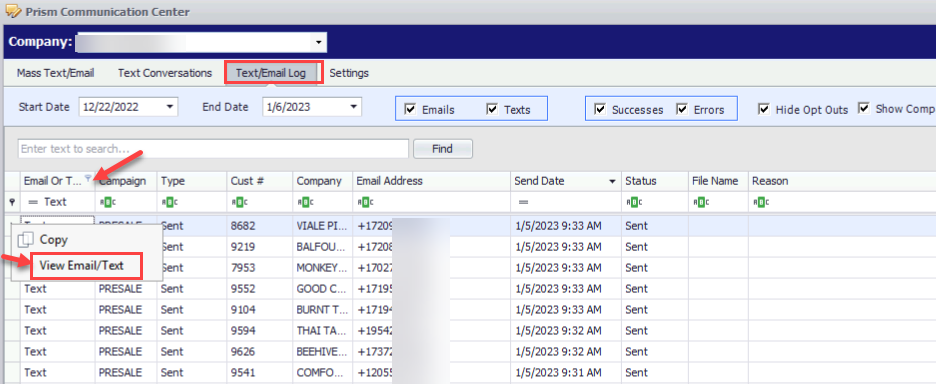This screenshot has width=936, height=384.
Task: Choose View Email/Text from context menu
Action: click(82, 266)
